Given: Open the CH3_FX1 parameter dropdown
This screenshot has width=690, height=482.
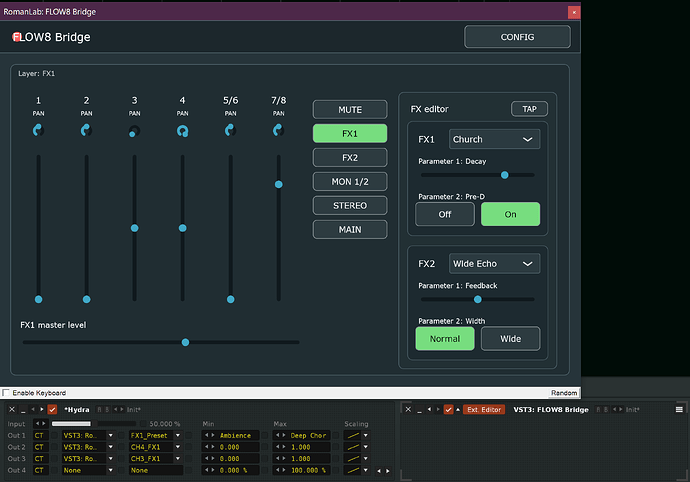Looking at the screenshot, I should (x=156, y=458).
